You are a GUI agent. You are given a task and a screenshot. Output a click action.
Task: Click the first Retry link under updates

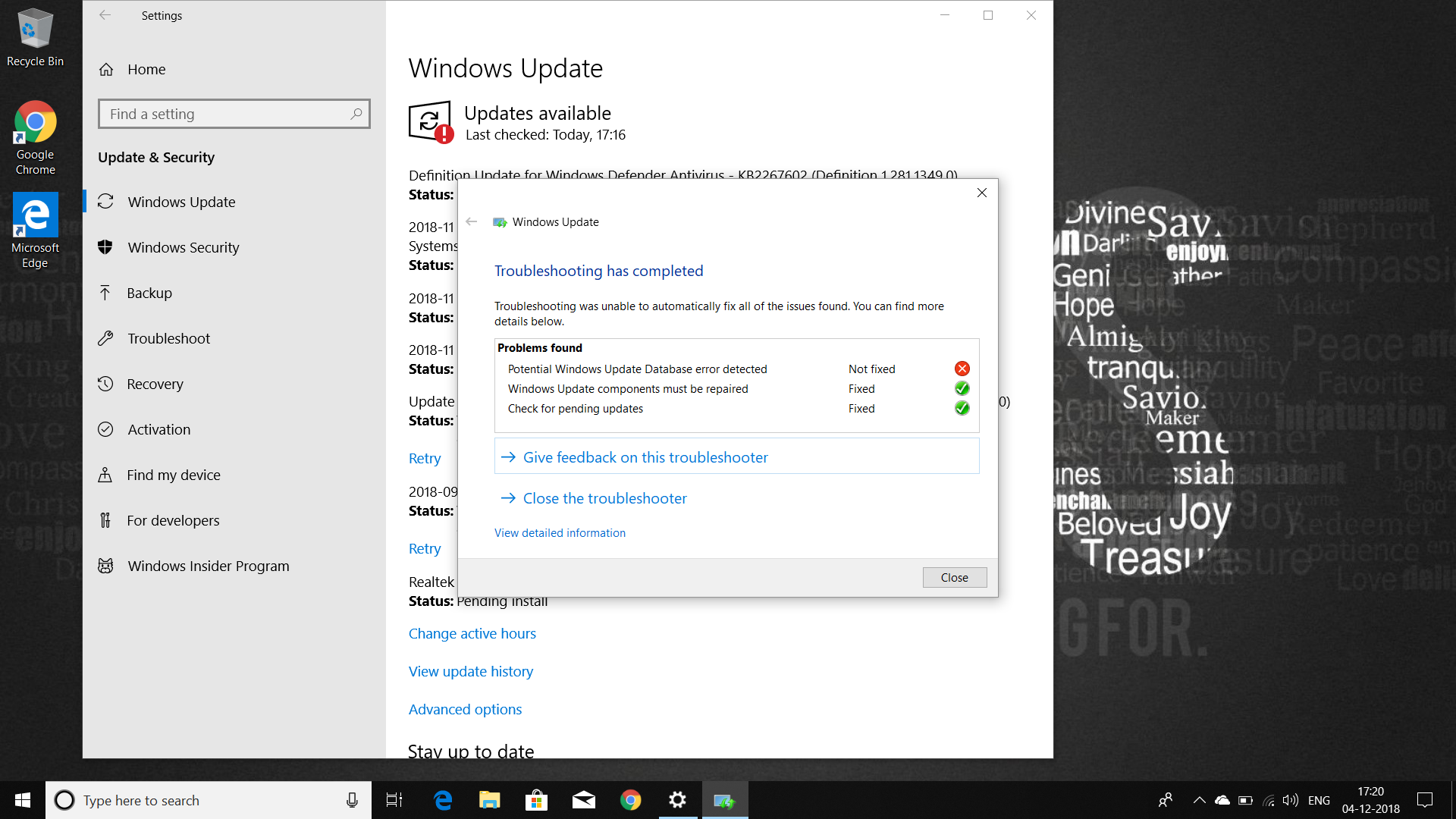425,458
